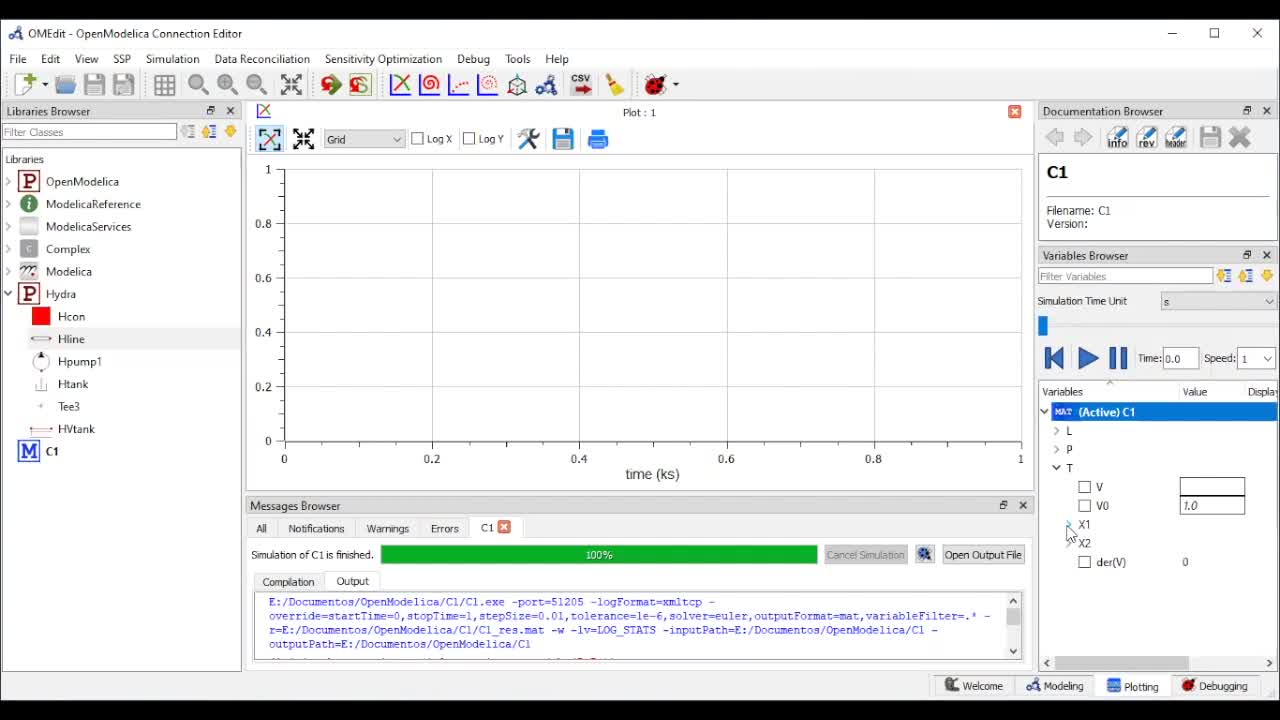Expand the L variable node

pyautogui.click(x=1057, y=431)
